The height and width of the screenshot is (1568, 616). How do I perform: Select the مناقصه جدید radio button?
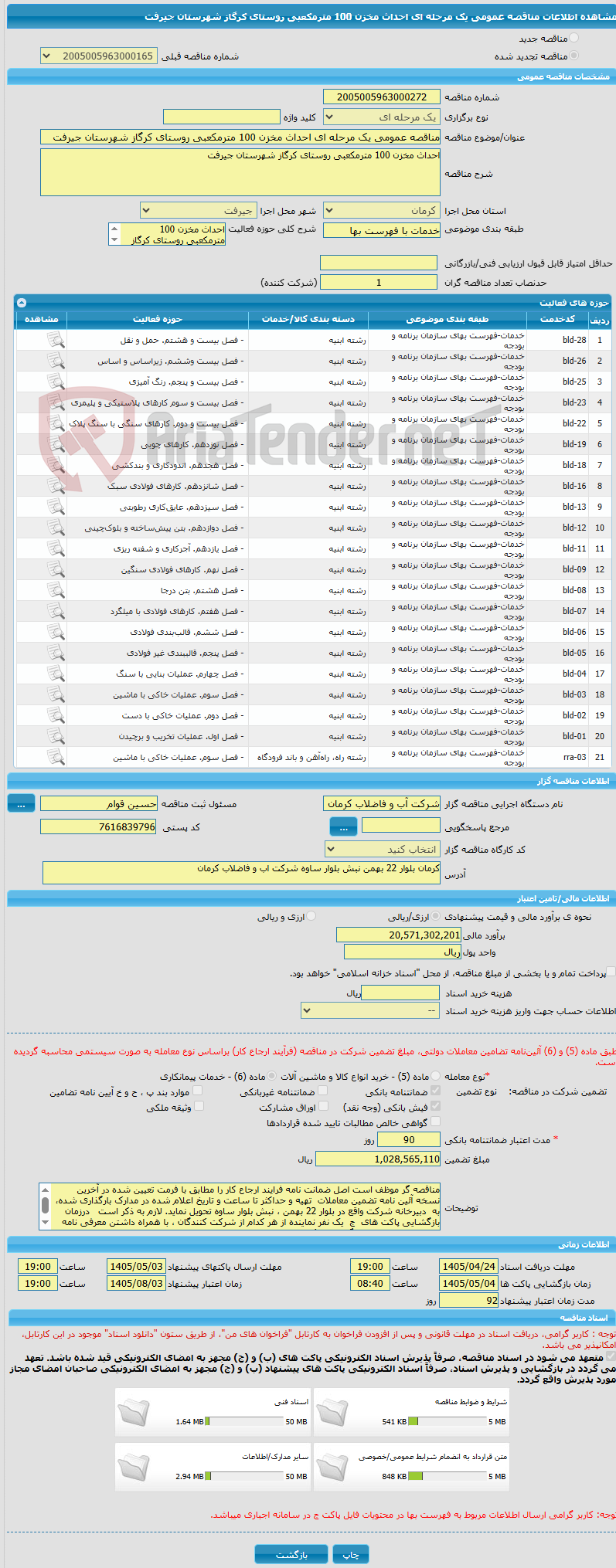coord(573,38)
